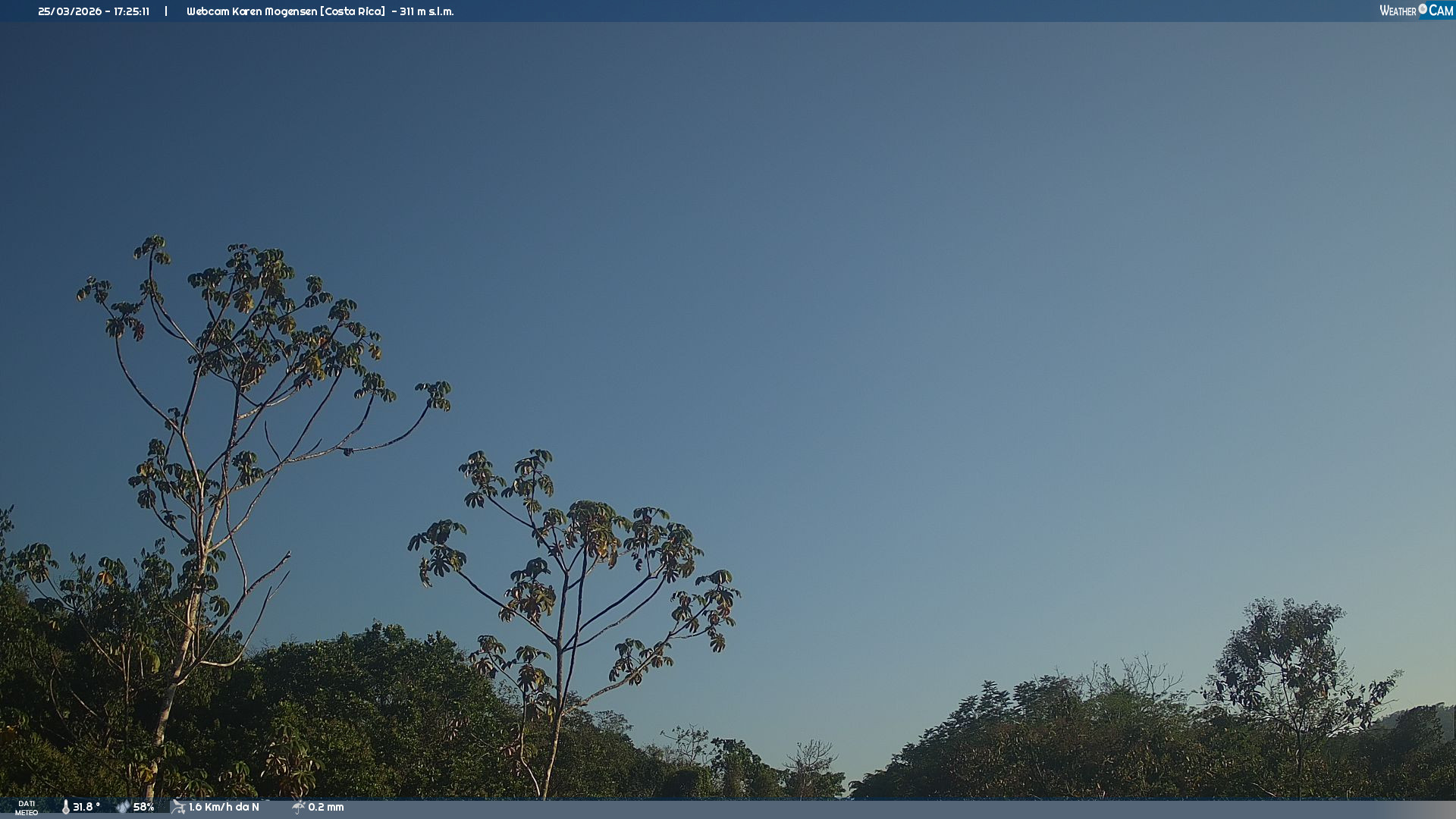The height and width of the screenshot is (819, 1456).
Task: Click the umbrella rainfall icon
Action: 298,807
